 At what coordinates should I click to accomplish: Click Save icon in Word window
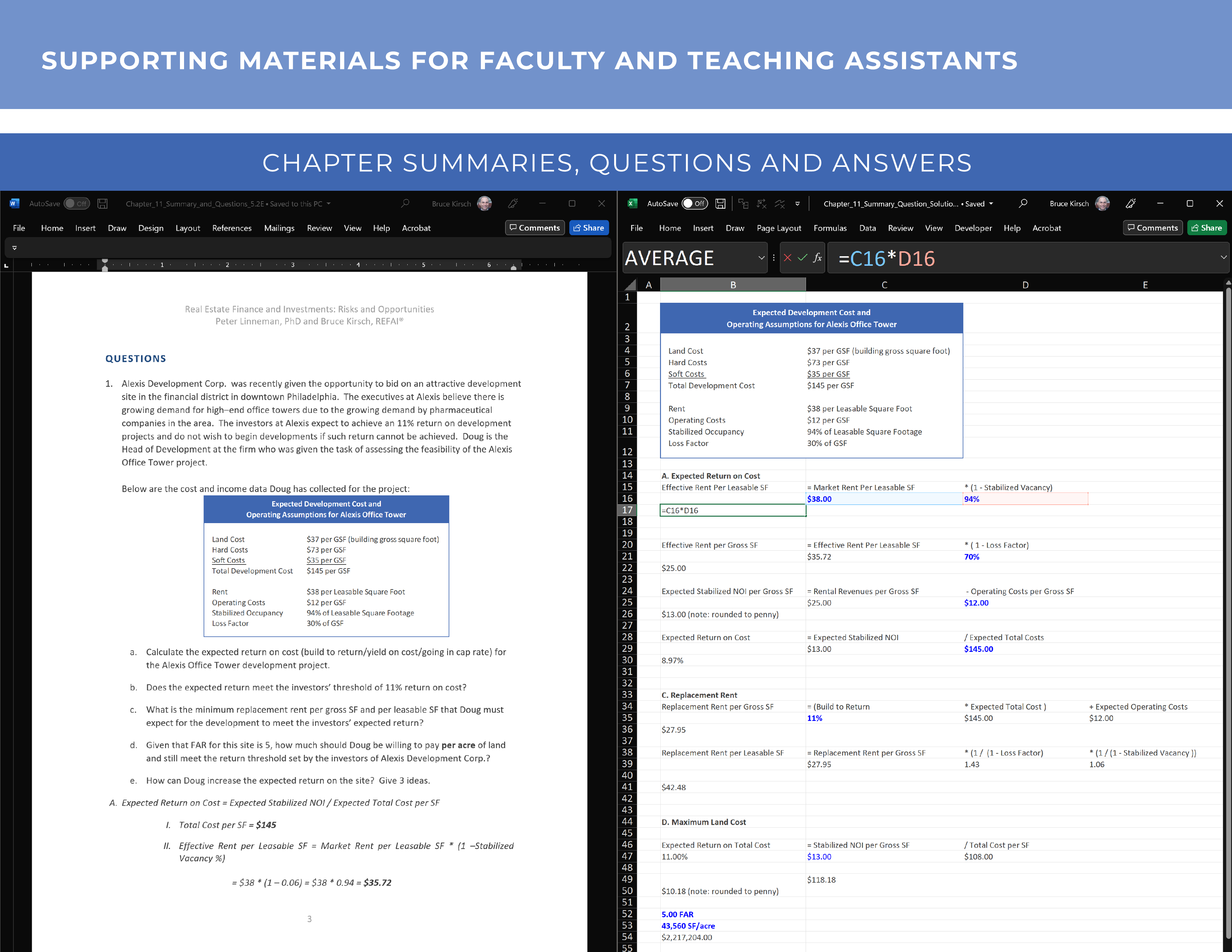(103, 203)
